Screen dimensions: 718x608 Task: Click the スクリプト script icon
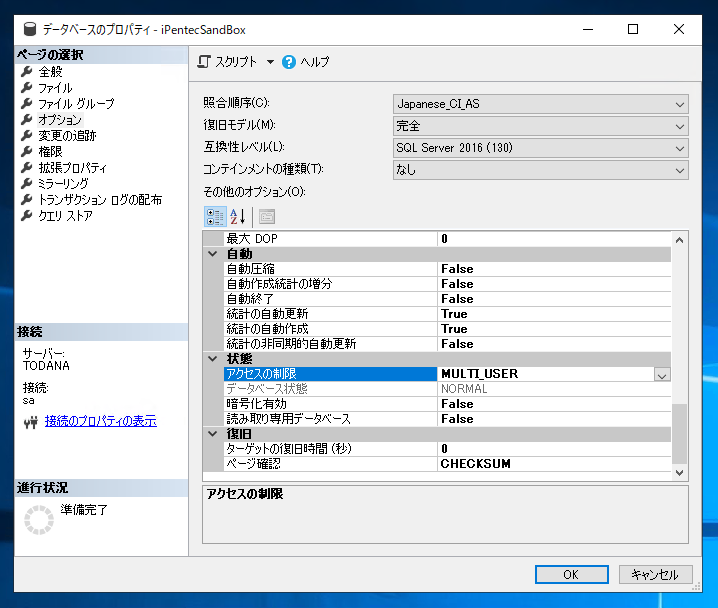tap(204, 61)
